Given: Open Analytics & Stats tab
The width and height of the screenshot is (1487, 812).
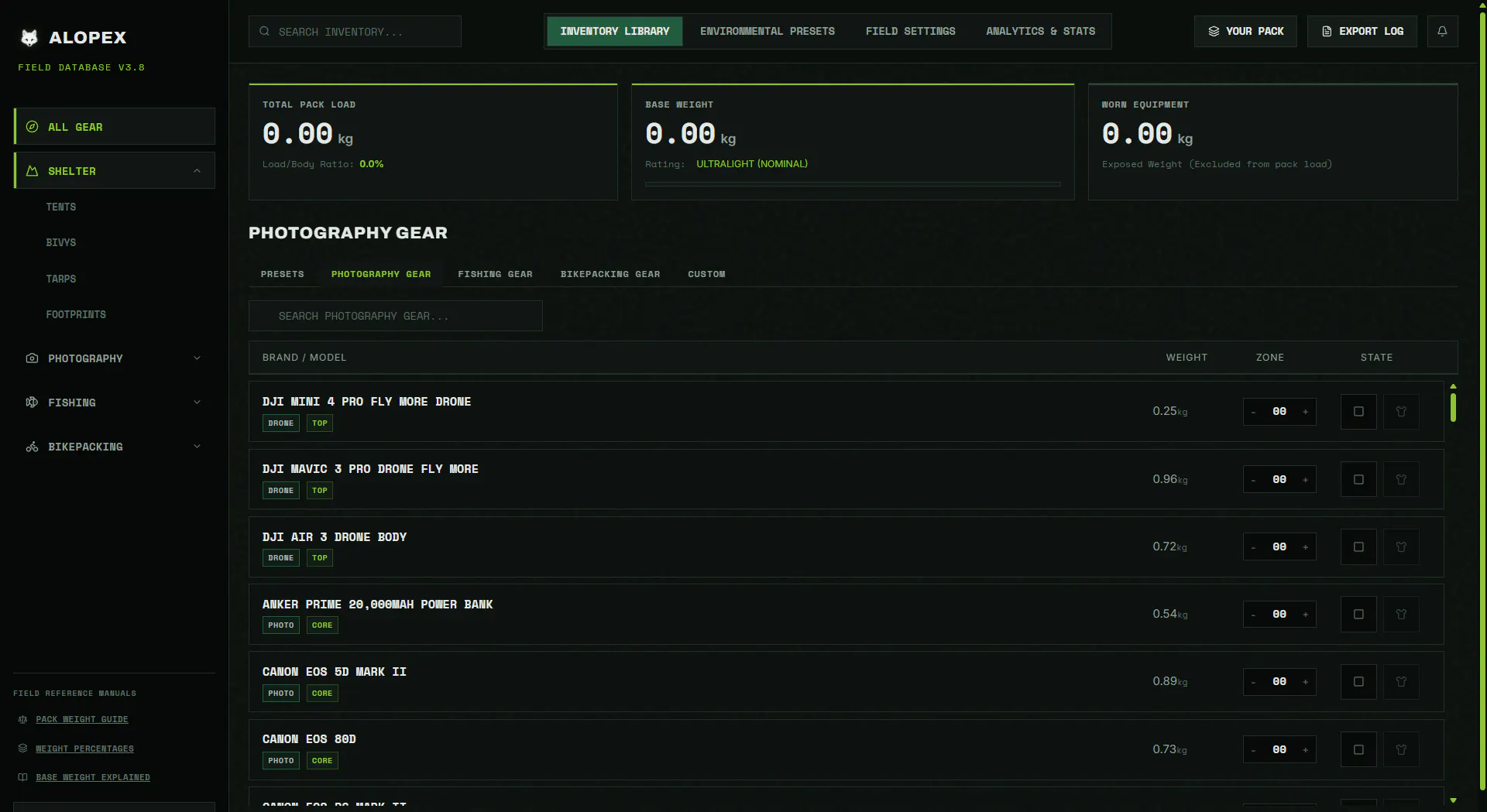Looking at the screenshot, I should point(1041,31).
